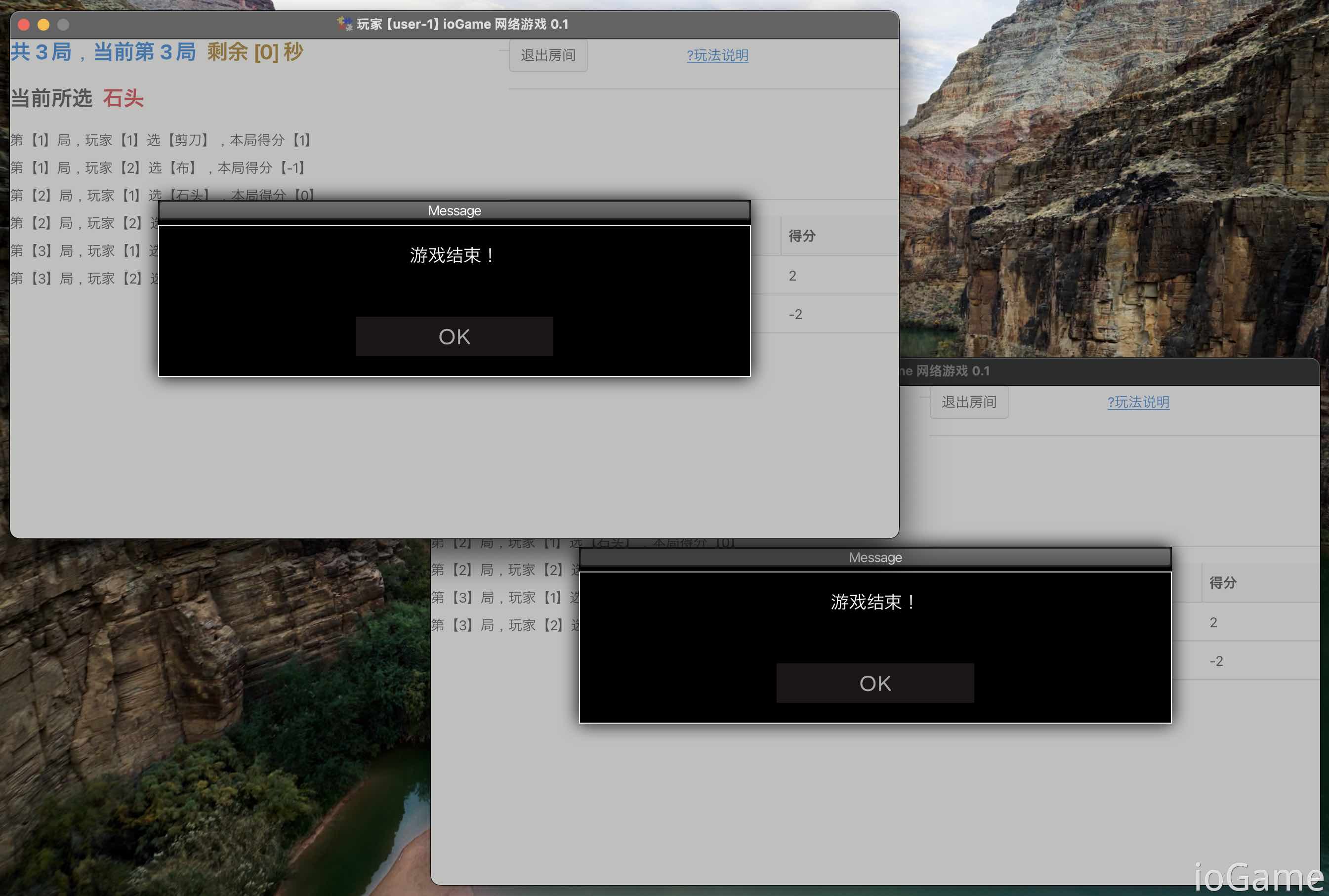Click the Message title bar of upper dialog
Viewport: 1329px width, 896px height.
point(454,211)
